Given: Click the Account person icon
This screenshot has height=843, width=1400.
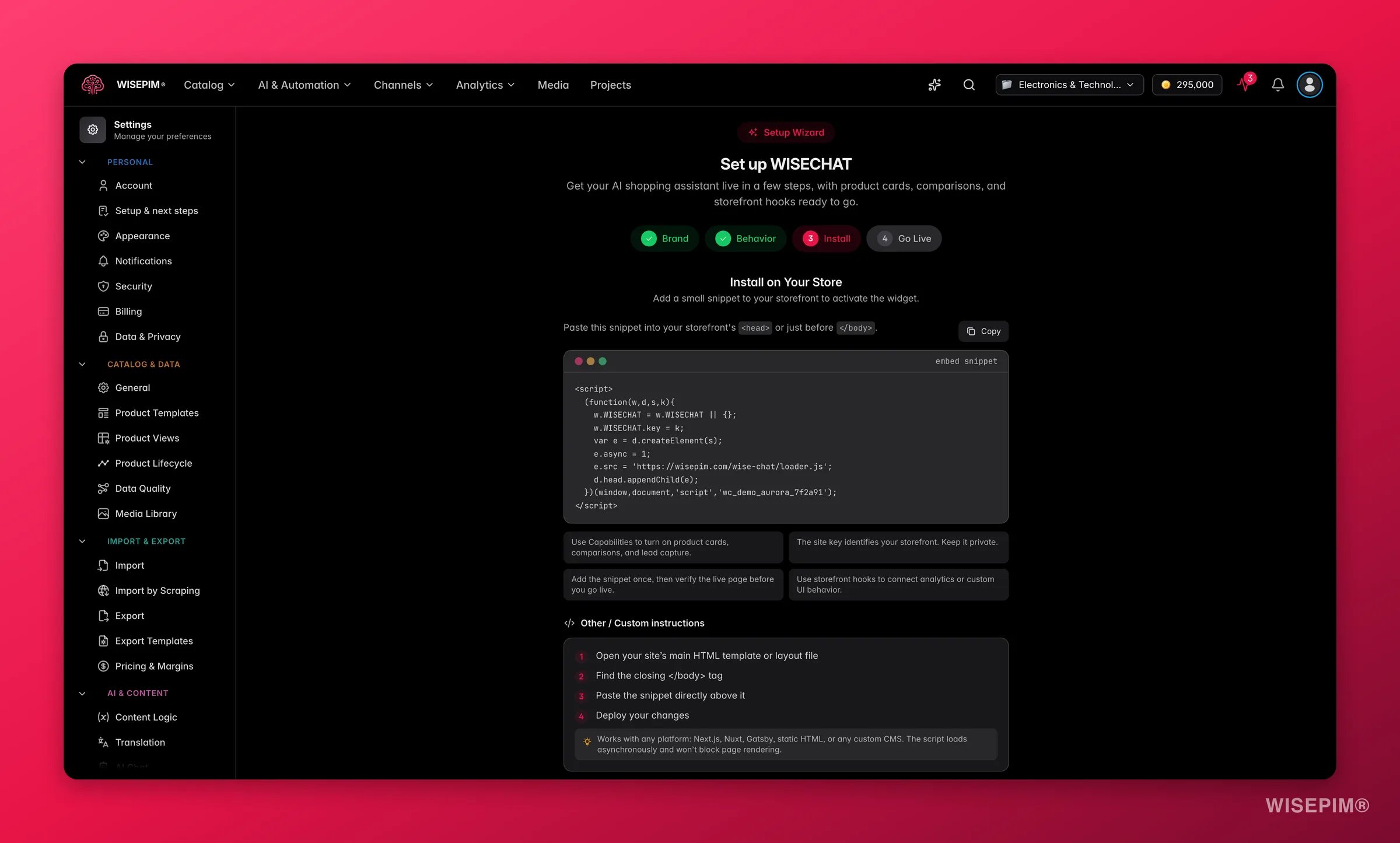Looking at the screenshot, I should tap(103, 186).
